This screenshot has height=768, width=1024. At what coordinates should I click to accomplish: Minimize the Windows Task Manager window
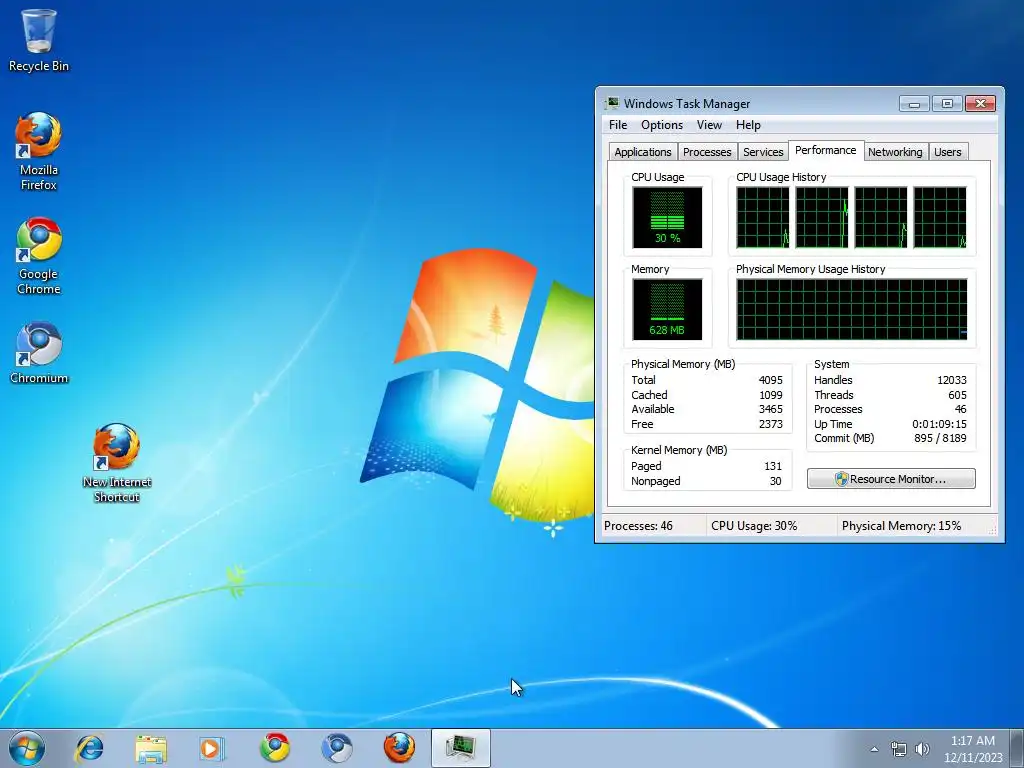914,103
